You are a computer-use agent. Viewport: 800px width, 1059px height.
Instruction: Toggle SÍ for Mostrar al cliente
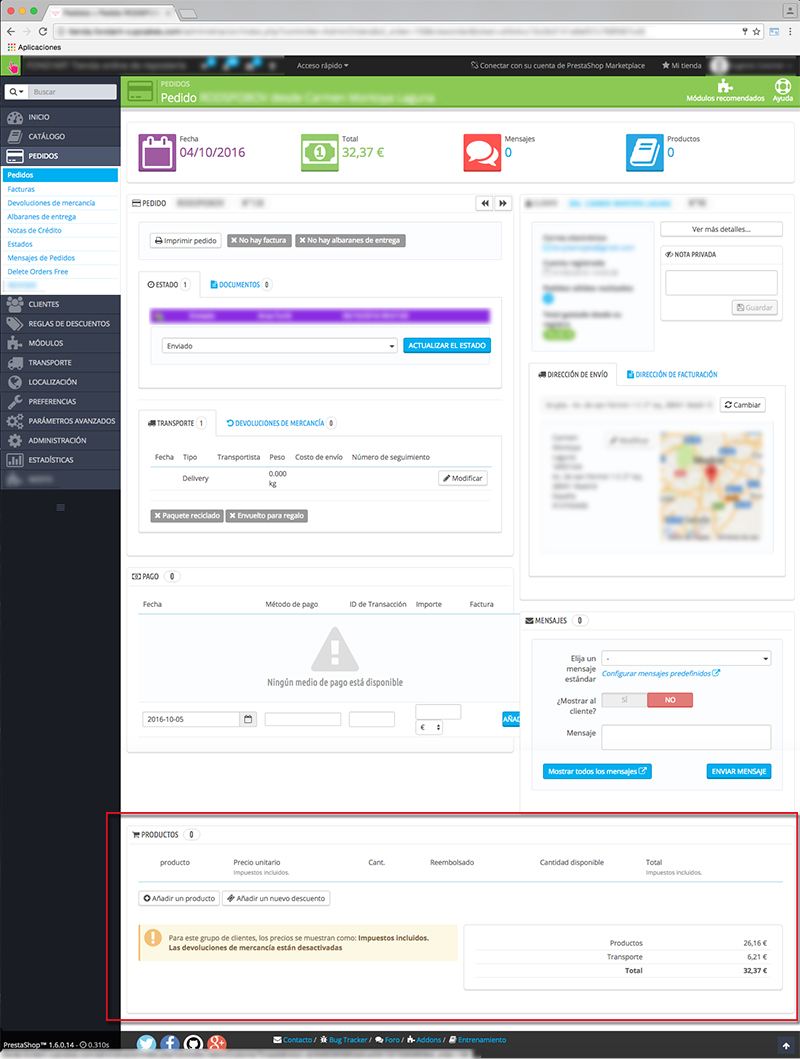pyautogui.click(x=624, y=700)
